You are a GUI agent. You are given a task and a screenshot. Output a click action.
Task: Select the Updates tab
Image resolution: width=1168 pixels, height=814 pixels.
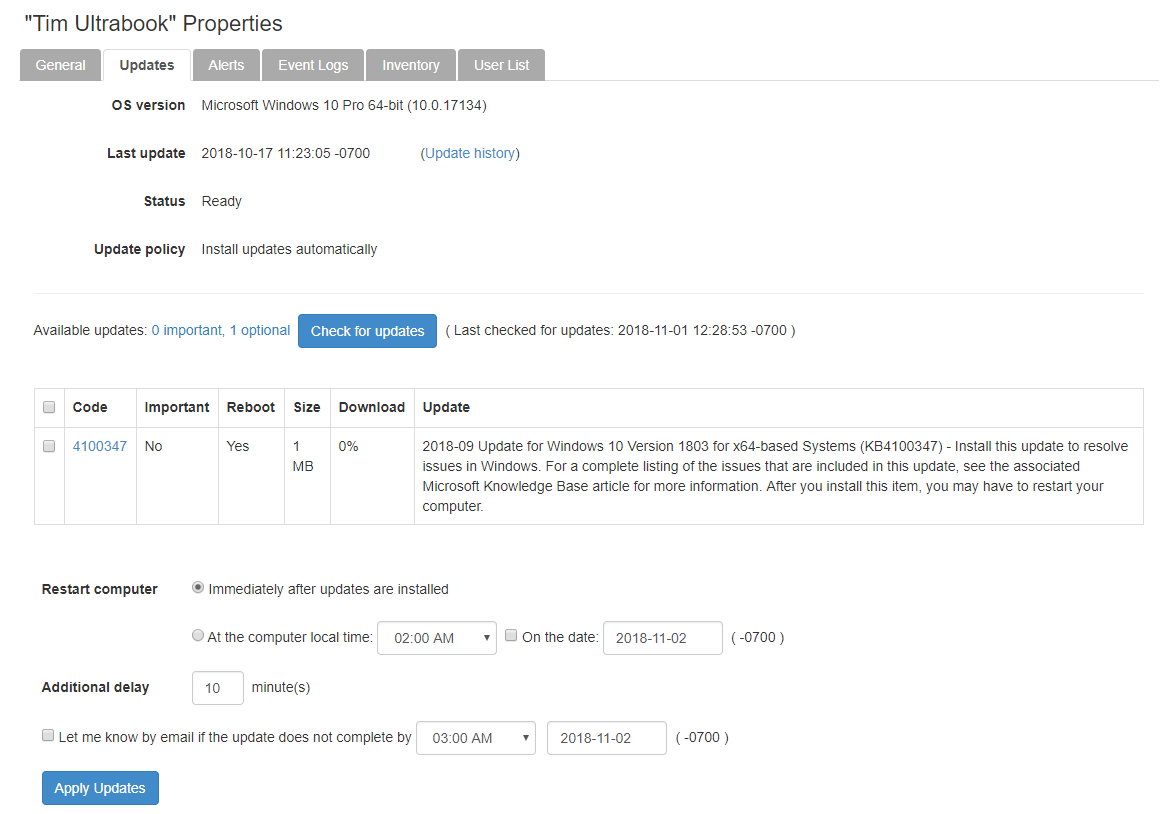pyautogui.click(x=147, y=65)
